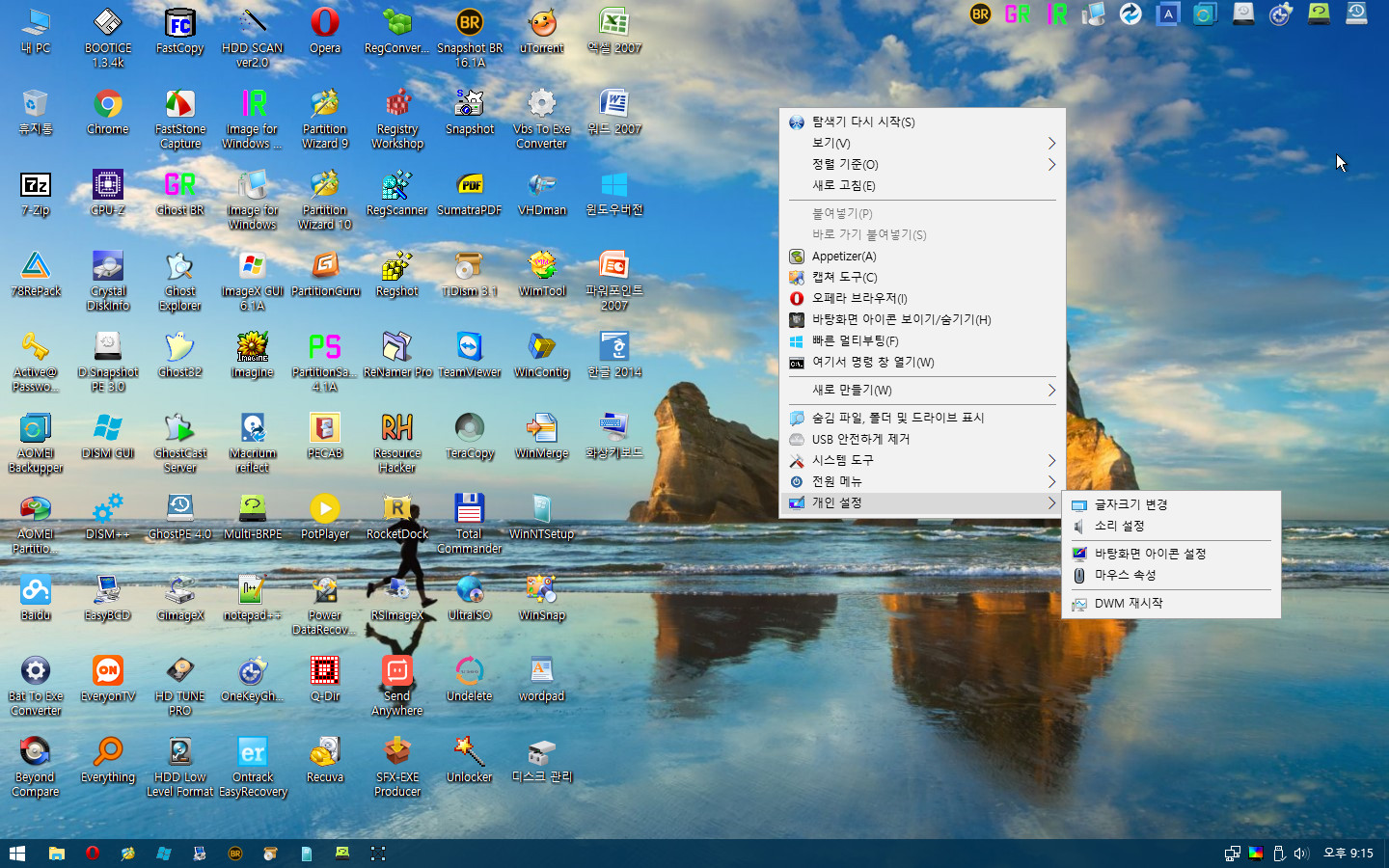Viewport: 1389px width, 868px height.
Task: Choose 소리 설정 in submenu
Action: click(x=1171, y=526)
